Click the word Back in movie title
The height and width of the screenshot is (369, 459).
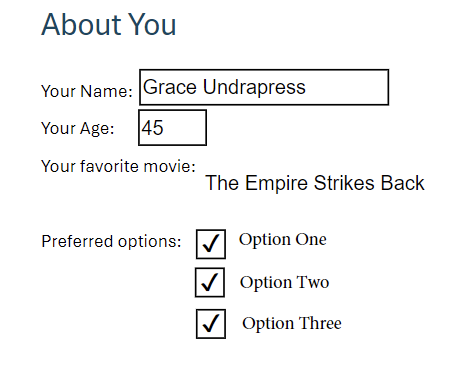(x=403, y=183)
